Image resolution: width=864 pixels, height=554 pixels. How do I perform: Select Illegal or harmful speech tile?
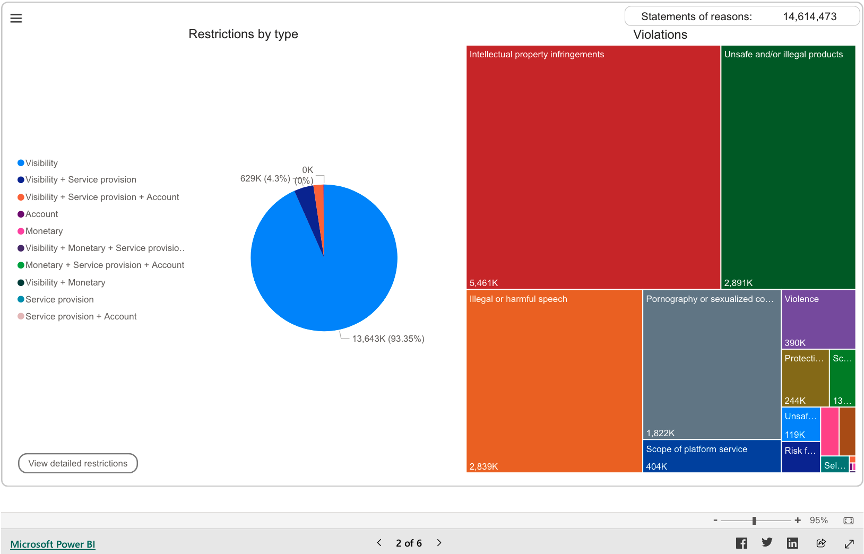(554, 380)
